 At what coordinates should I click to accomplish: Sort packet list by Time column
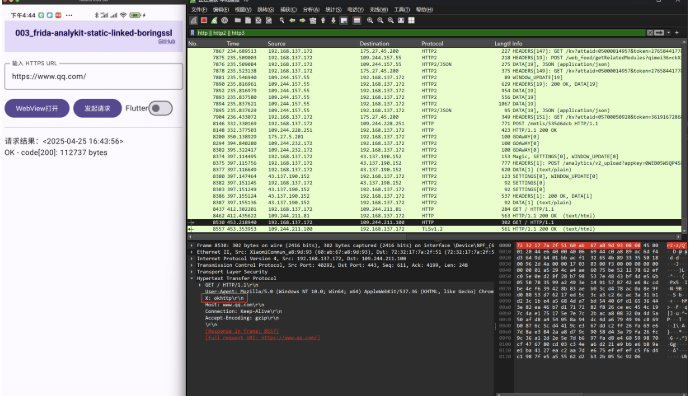click(233, 44)
